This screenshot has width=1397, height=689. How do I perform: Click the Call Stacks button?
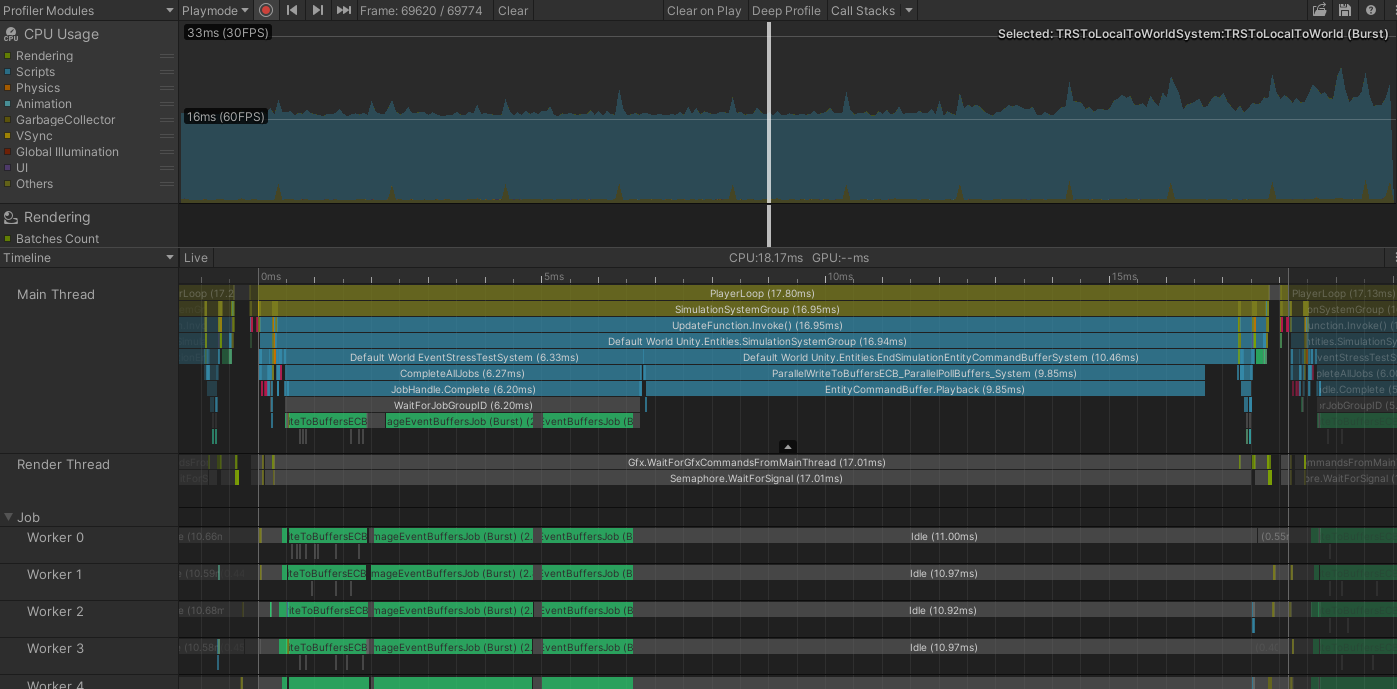(863, 10)
